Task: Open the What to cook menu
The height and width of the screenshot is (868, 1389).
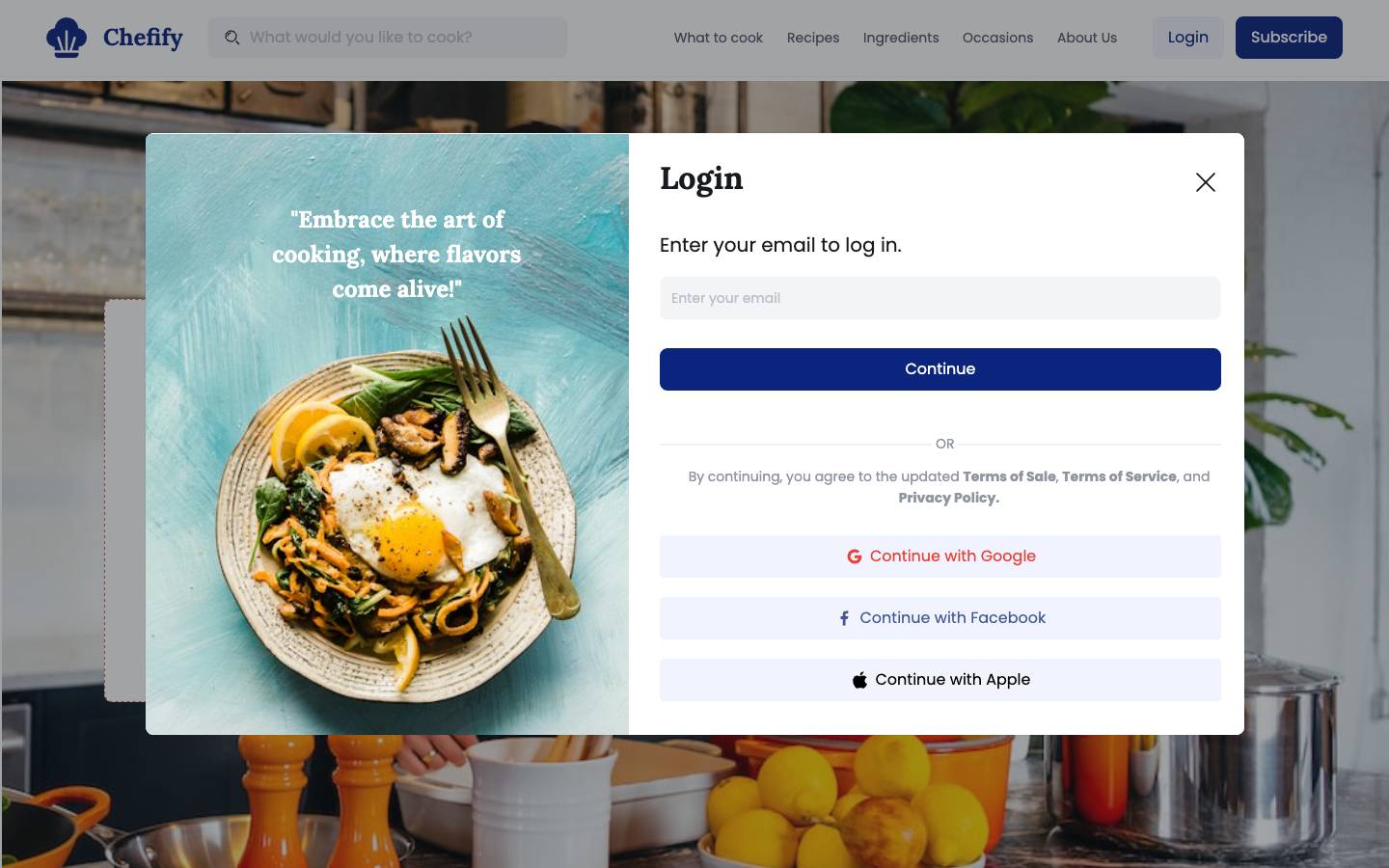Action: tap(718, 38)
